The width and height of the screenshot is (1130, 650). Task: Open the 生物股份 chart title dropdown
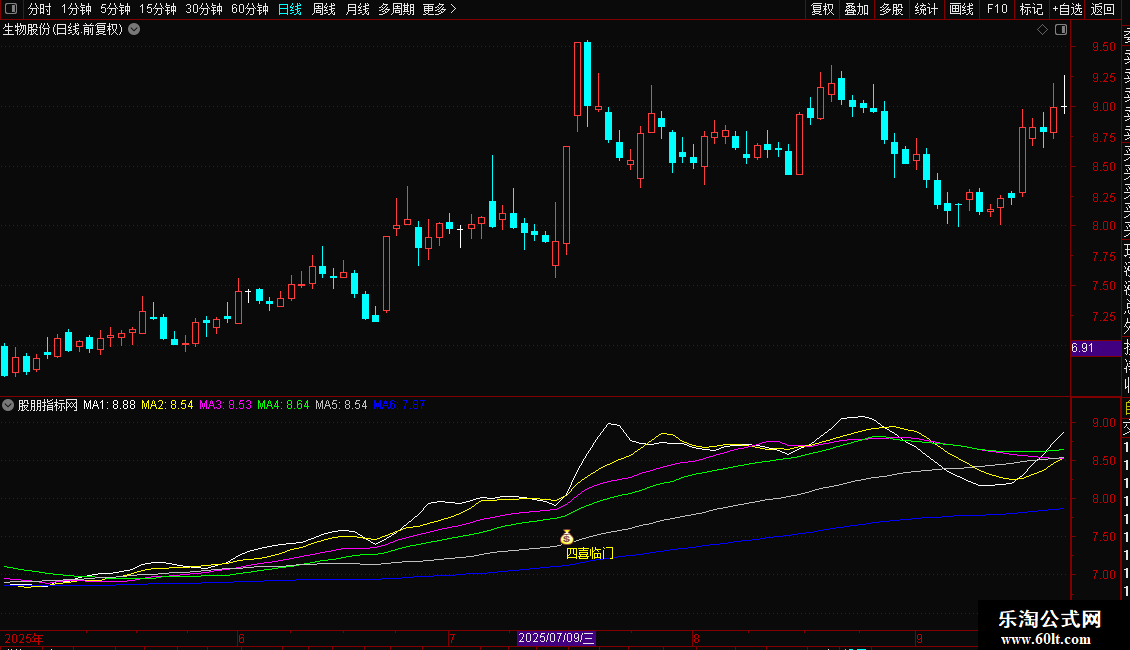tap(134, 30)
